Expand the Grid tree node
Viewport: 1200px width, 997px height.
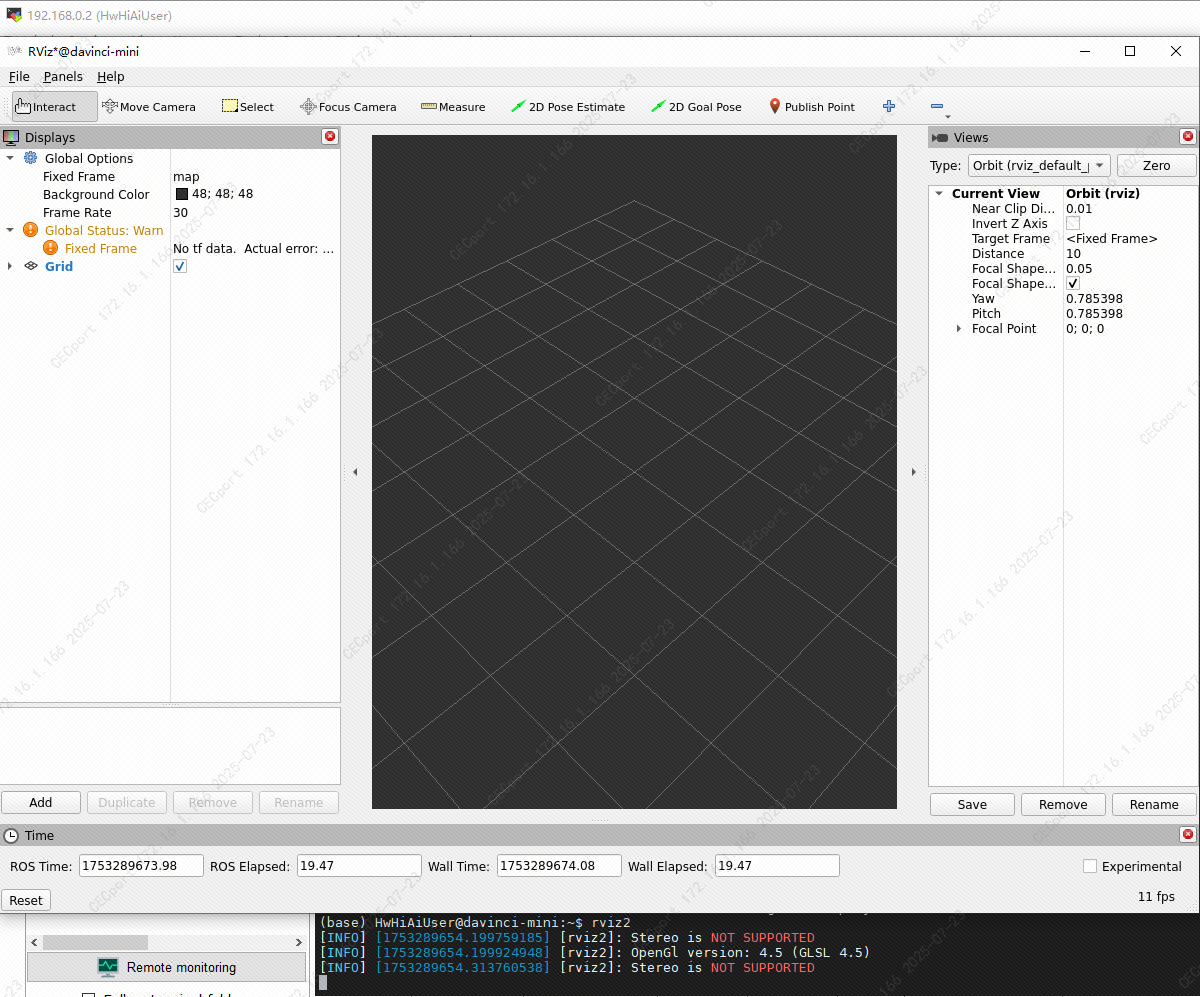[10, 266]
